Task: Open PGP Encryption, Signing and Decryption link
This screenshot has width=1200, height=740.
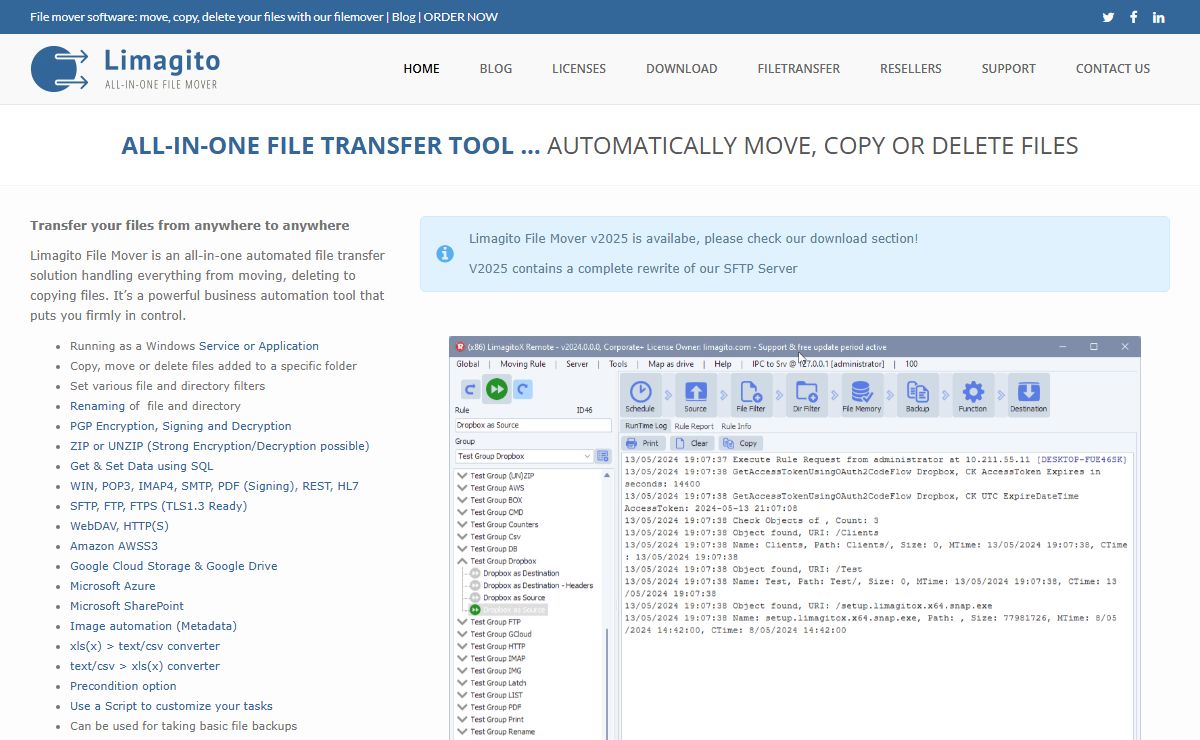Action: [x=181, y=426]
